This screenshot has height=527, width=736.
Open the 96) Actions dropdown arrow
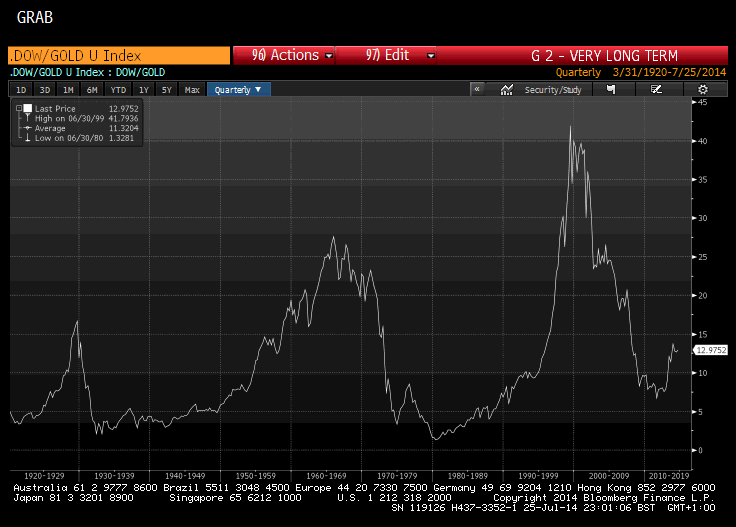(329, 56)
